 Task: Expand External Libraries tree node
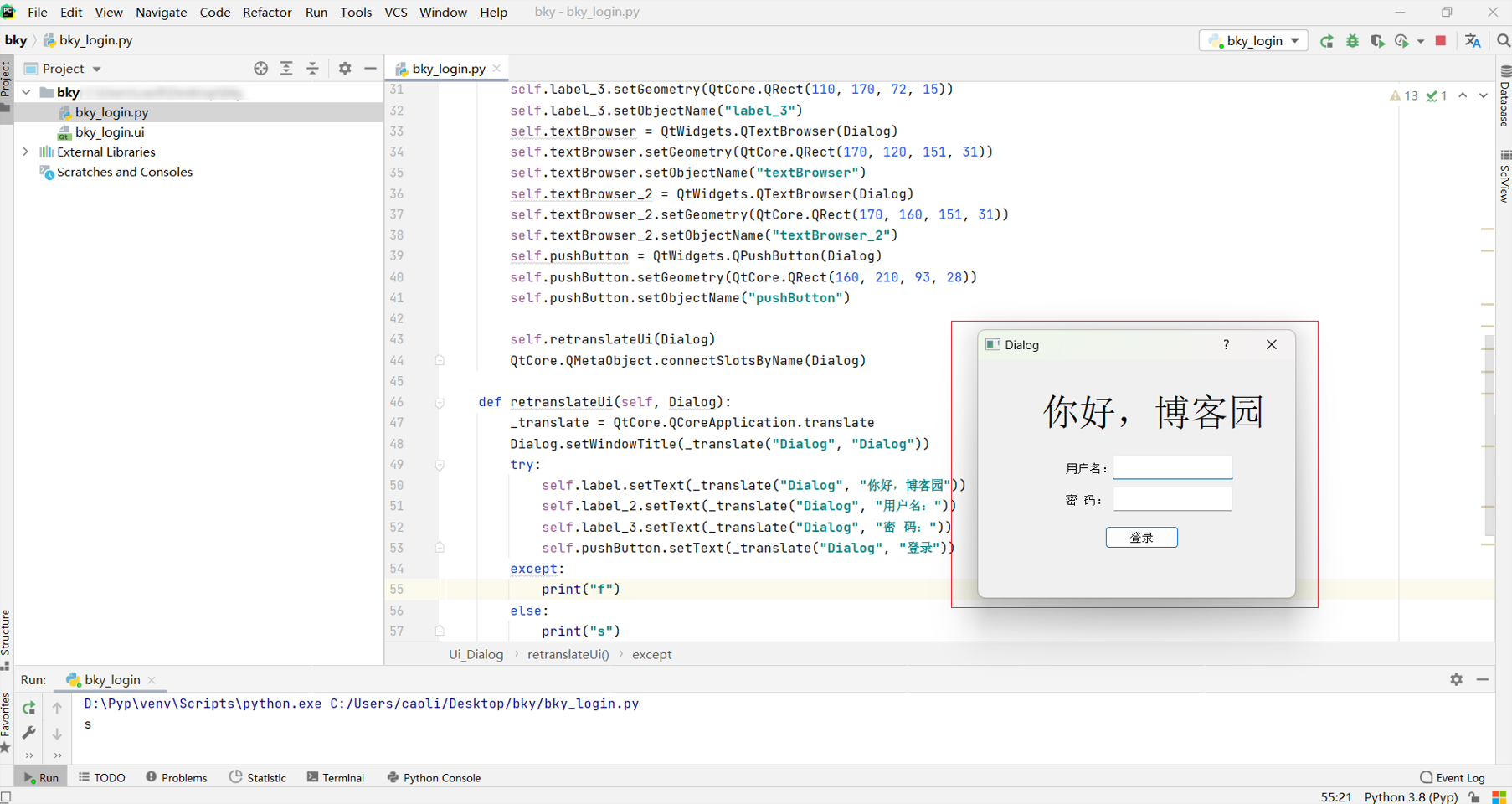tap(26, 152)
